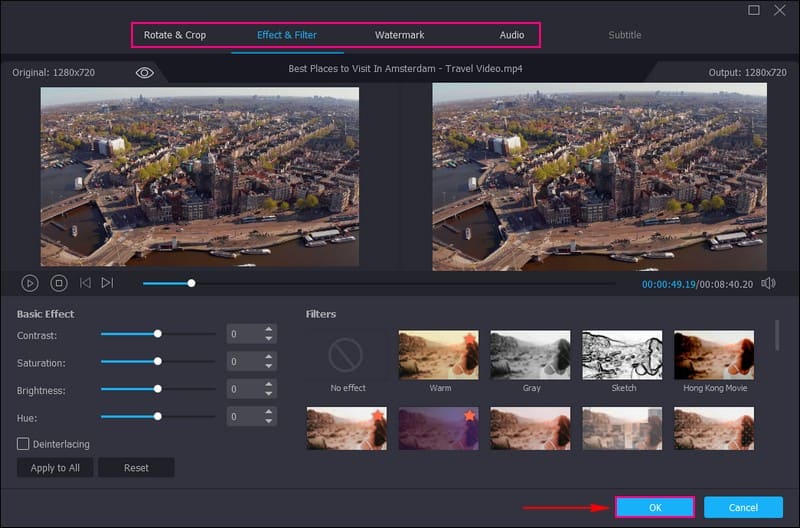
Task: Toggle the preview eye icon
Action: coord(145,73)
